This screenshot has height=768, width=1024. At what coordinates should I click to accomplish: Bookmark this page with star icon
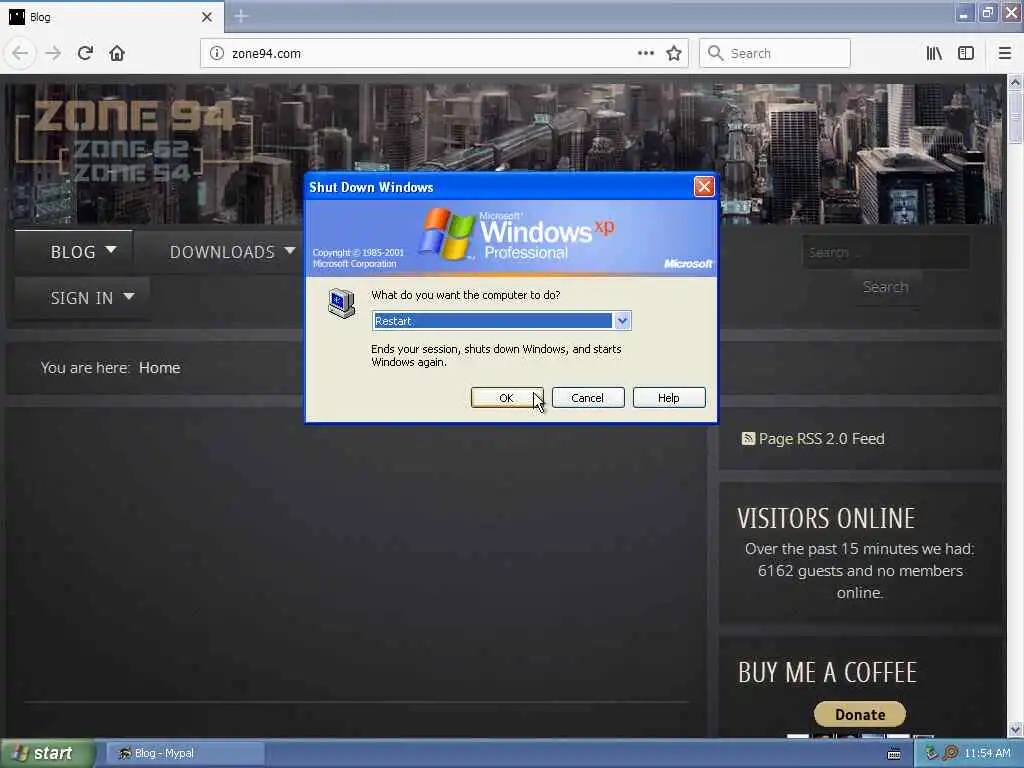click(674, 53)
